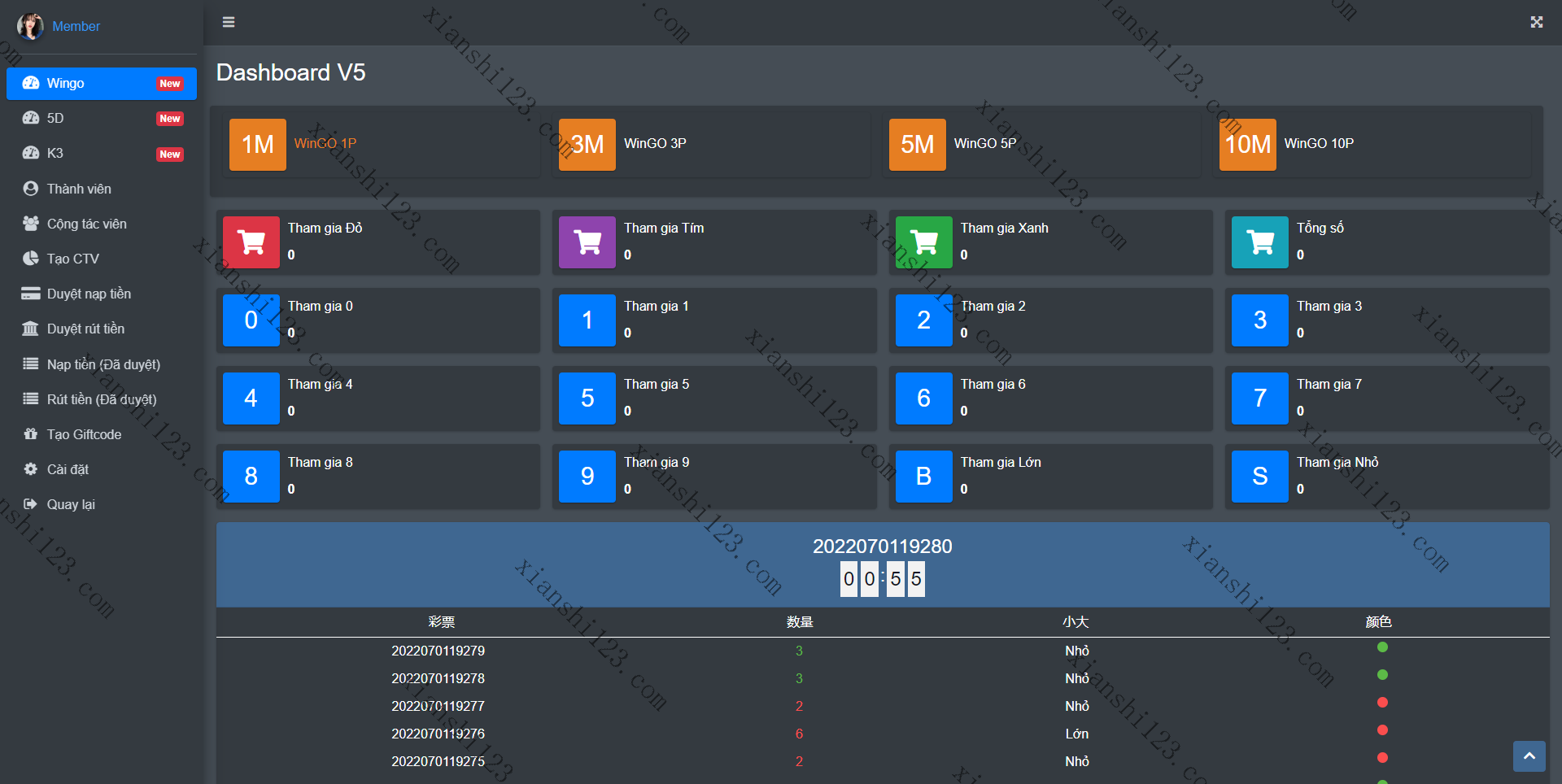
Task: Select the 3M WinGO 3P icon
Action: click(x=587, y=145)
